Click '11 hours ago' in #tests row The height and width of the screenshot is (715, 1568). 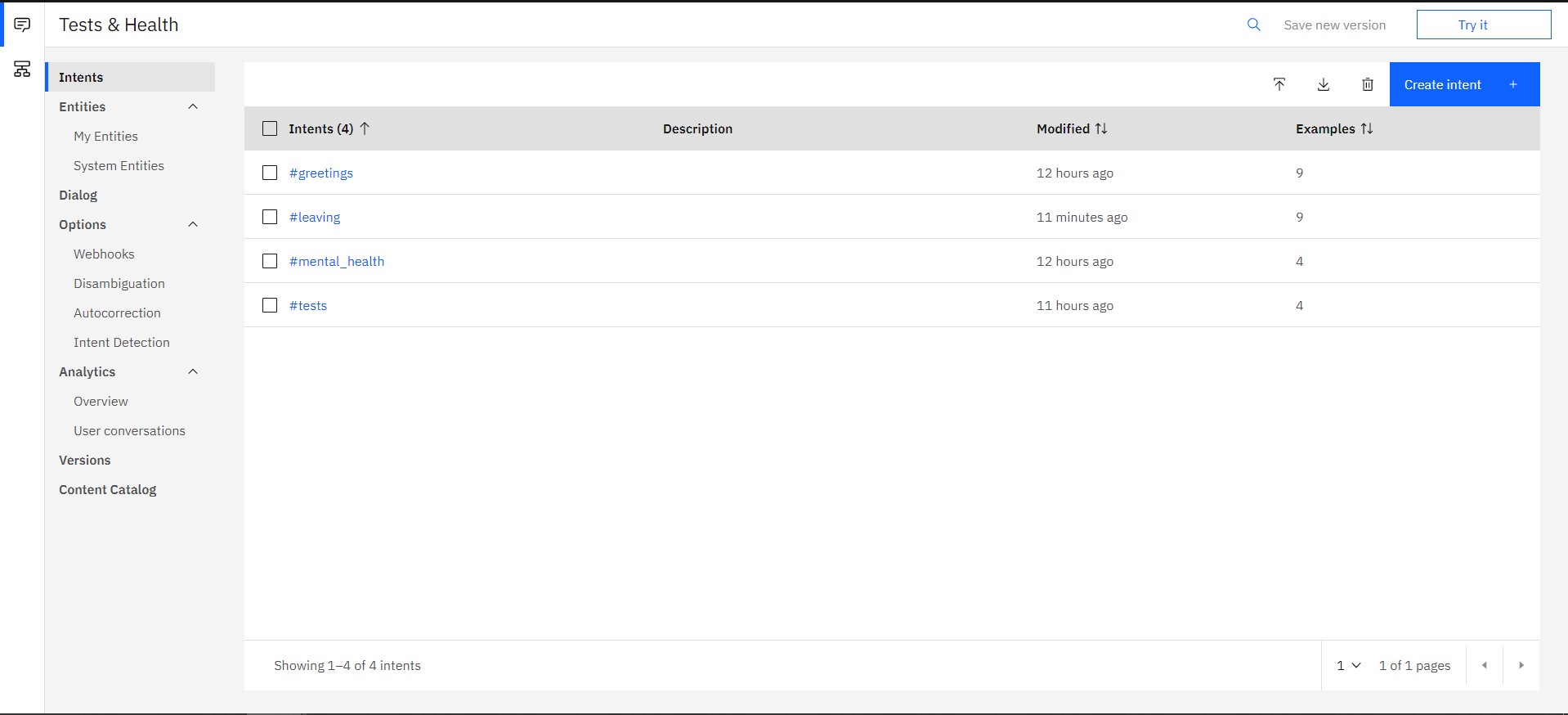click(1075, 305)
